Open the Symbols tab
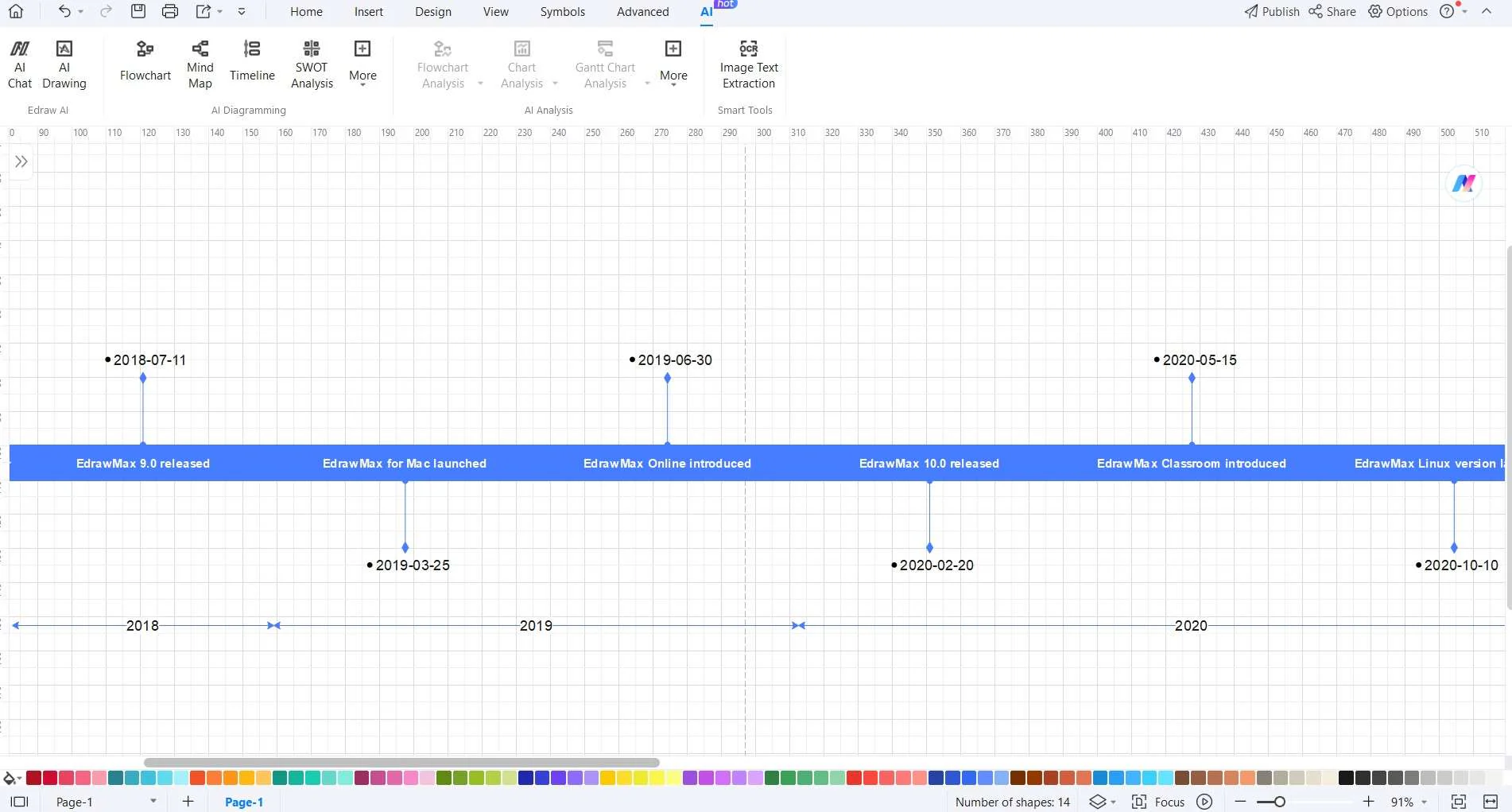Viewport: 1512px width, 812px height. 563,12
